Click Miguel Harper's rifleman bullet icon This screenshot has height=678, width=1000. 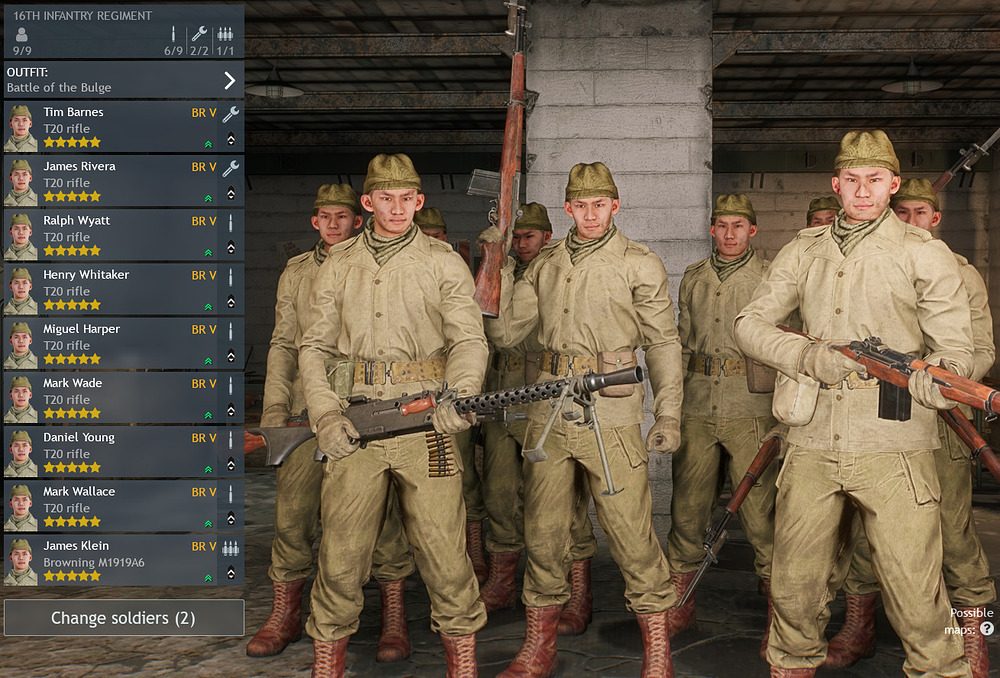[231, 330]
